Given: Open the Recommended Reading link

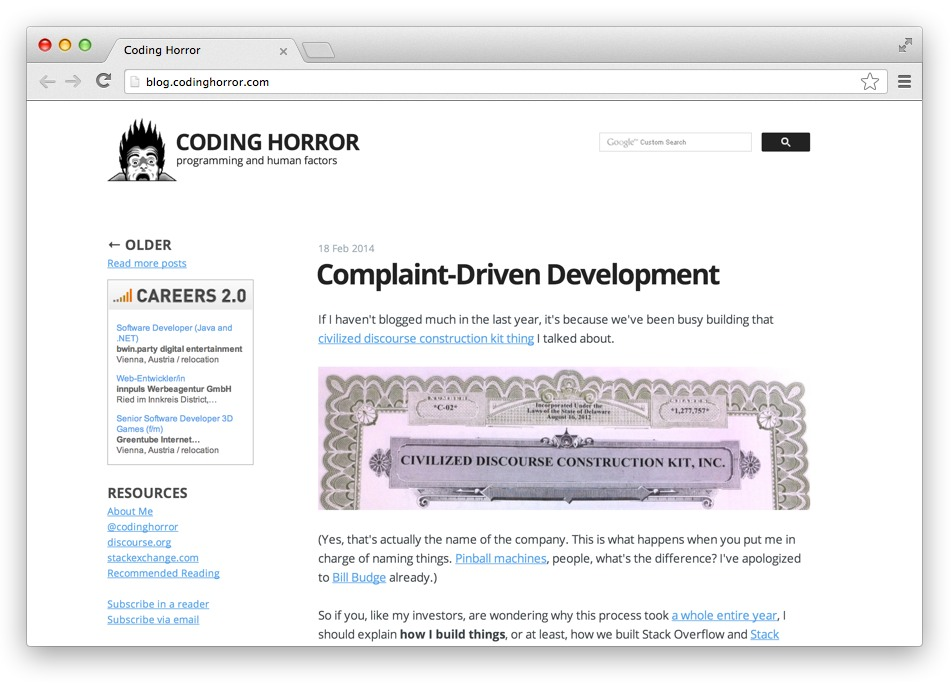Looking at the screenshot, I should [x=163, y=573].
